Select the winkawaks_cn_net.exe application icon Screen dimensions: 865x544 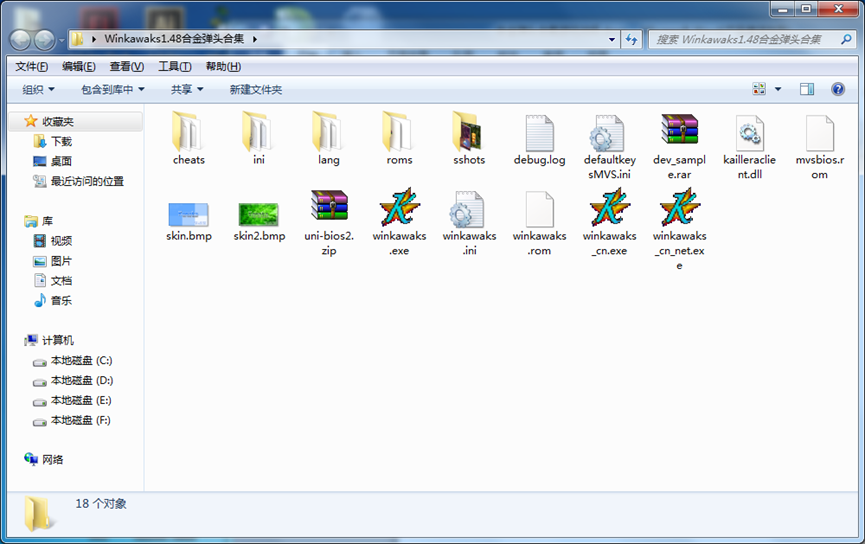tap(680, 207)
